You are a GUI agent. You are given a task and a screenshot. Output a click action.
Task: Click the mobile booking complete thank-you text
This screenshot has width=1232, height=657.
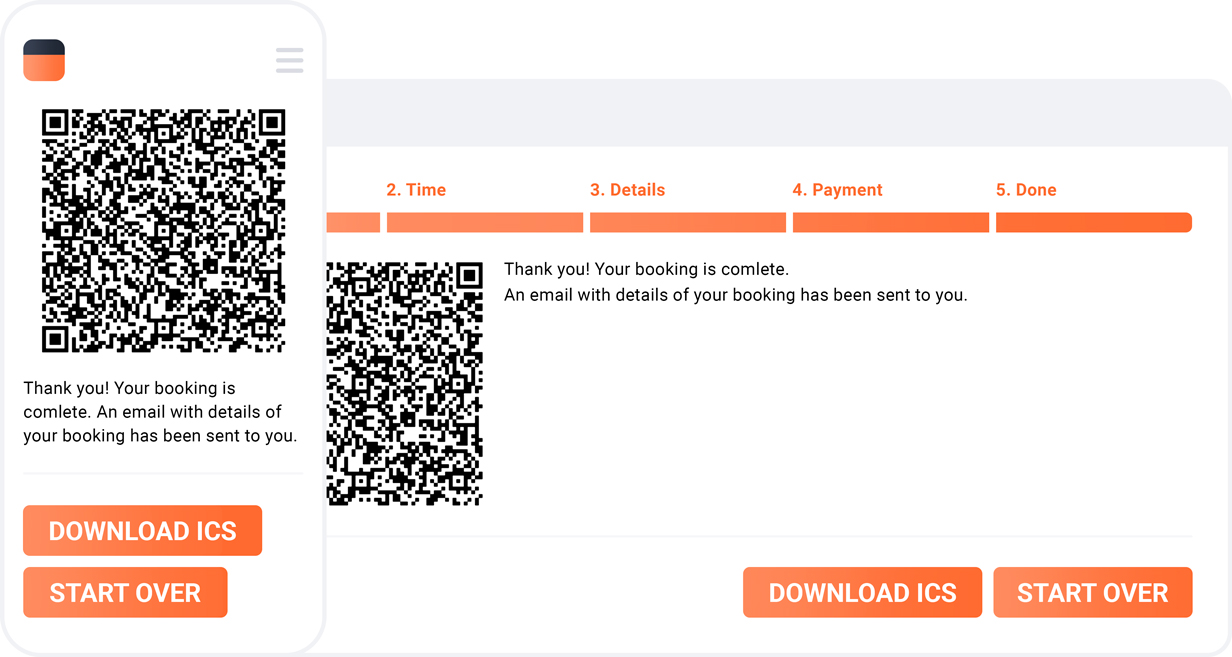click(160, 412)
